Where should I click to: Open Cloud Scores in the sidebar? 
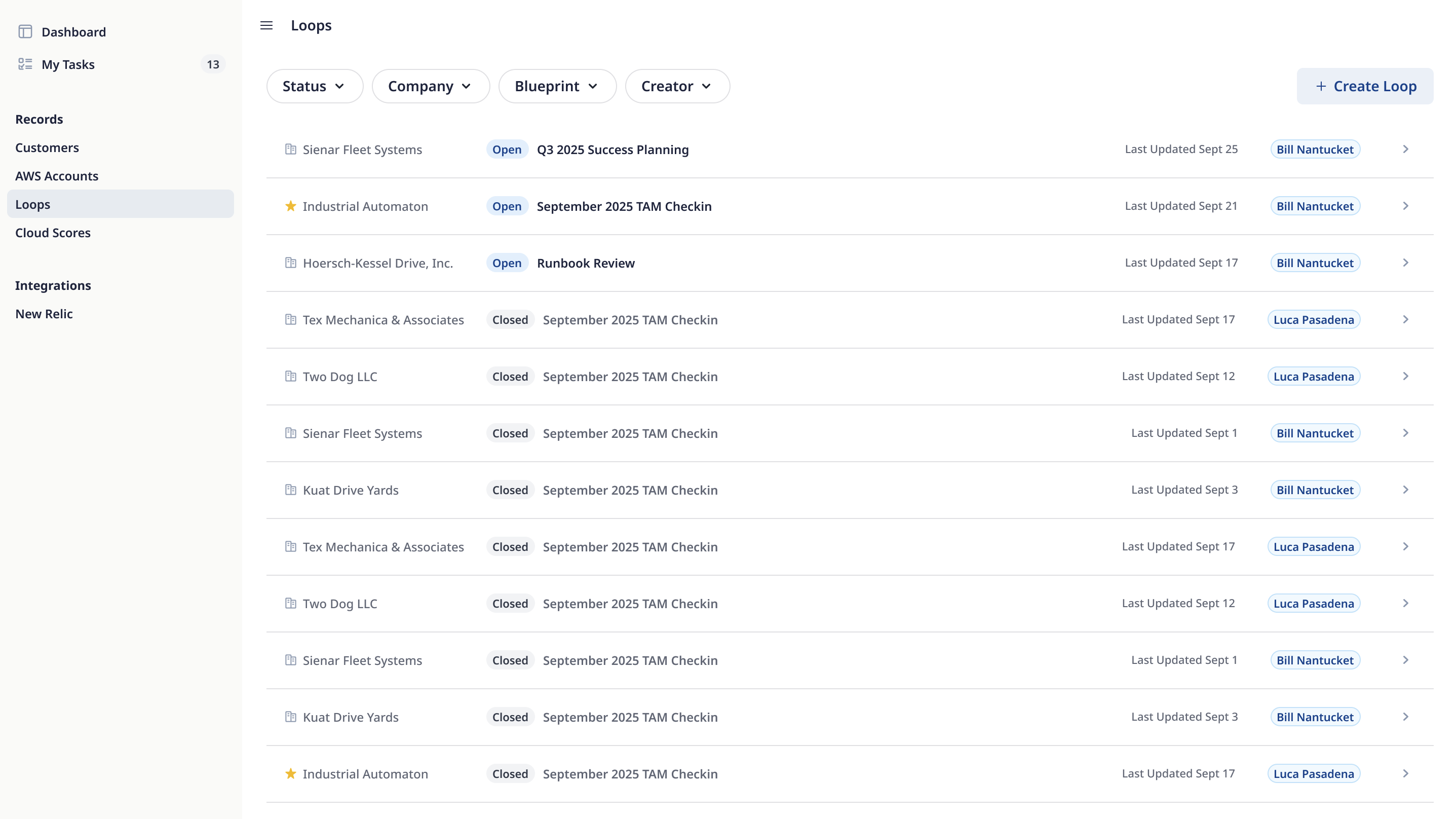coord(53,233)
